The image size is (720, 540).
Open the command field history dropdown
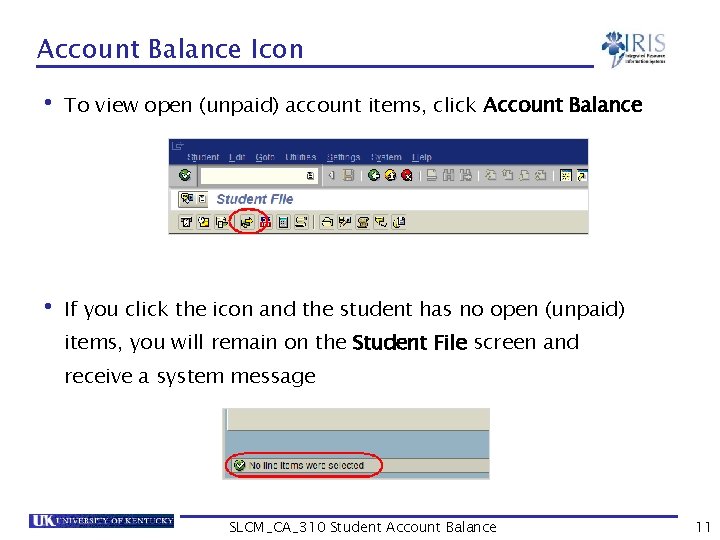coord(310,175)
